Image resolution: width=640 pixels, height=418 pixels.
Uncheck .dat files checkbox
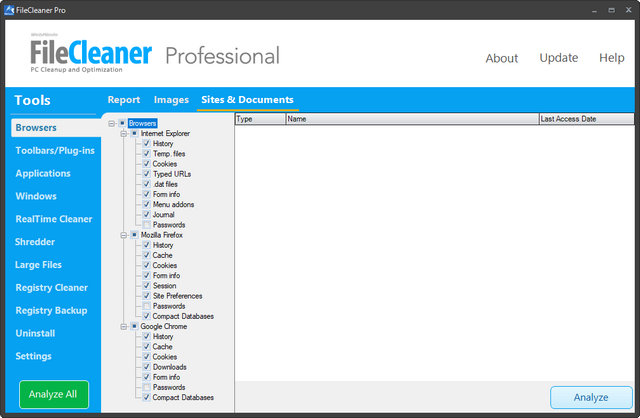(x=147, y=184)
